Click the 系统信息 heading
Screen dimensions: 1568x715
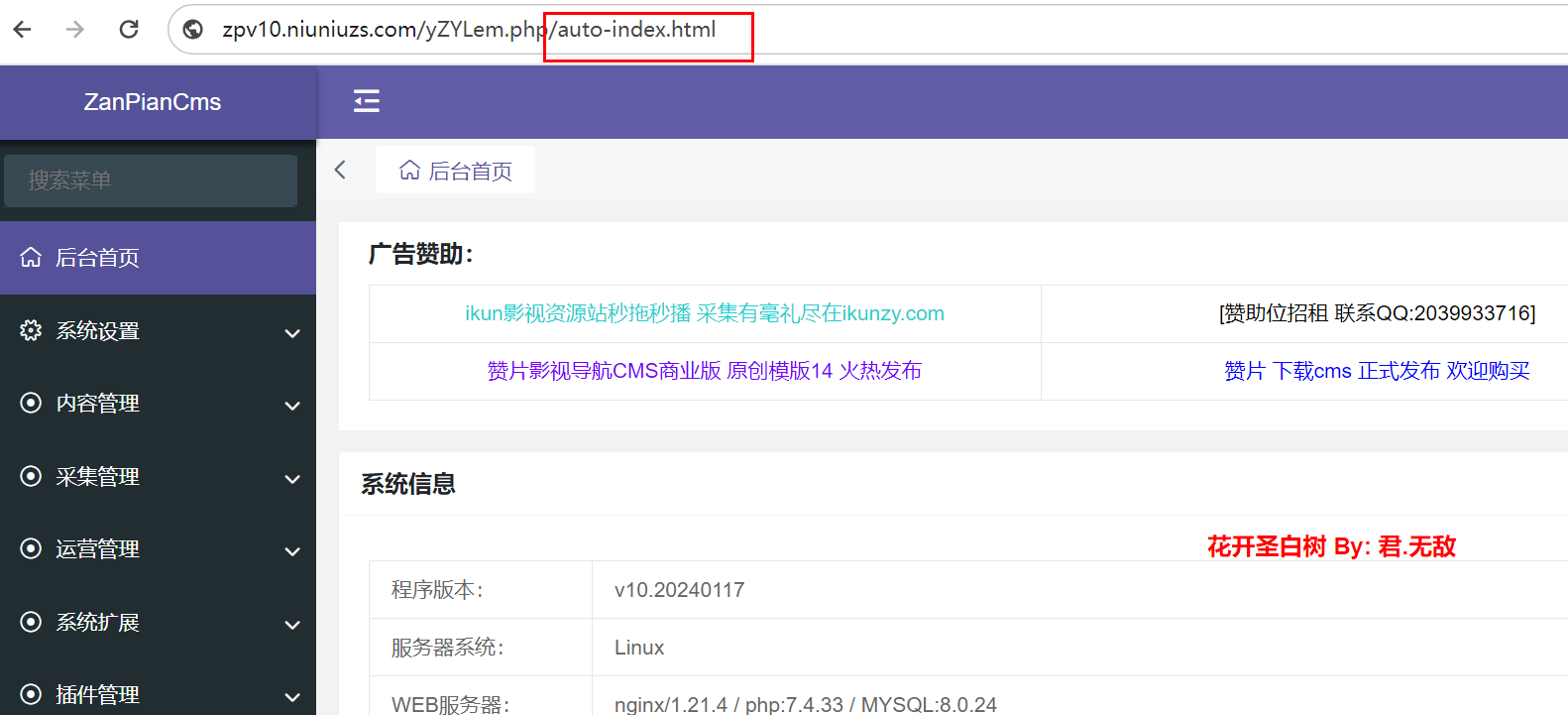408,484
